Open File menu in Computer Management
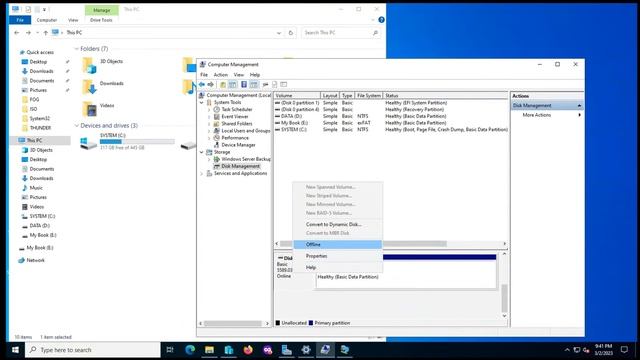This screenshot has width=640, height=360. click(204, 75)
